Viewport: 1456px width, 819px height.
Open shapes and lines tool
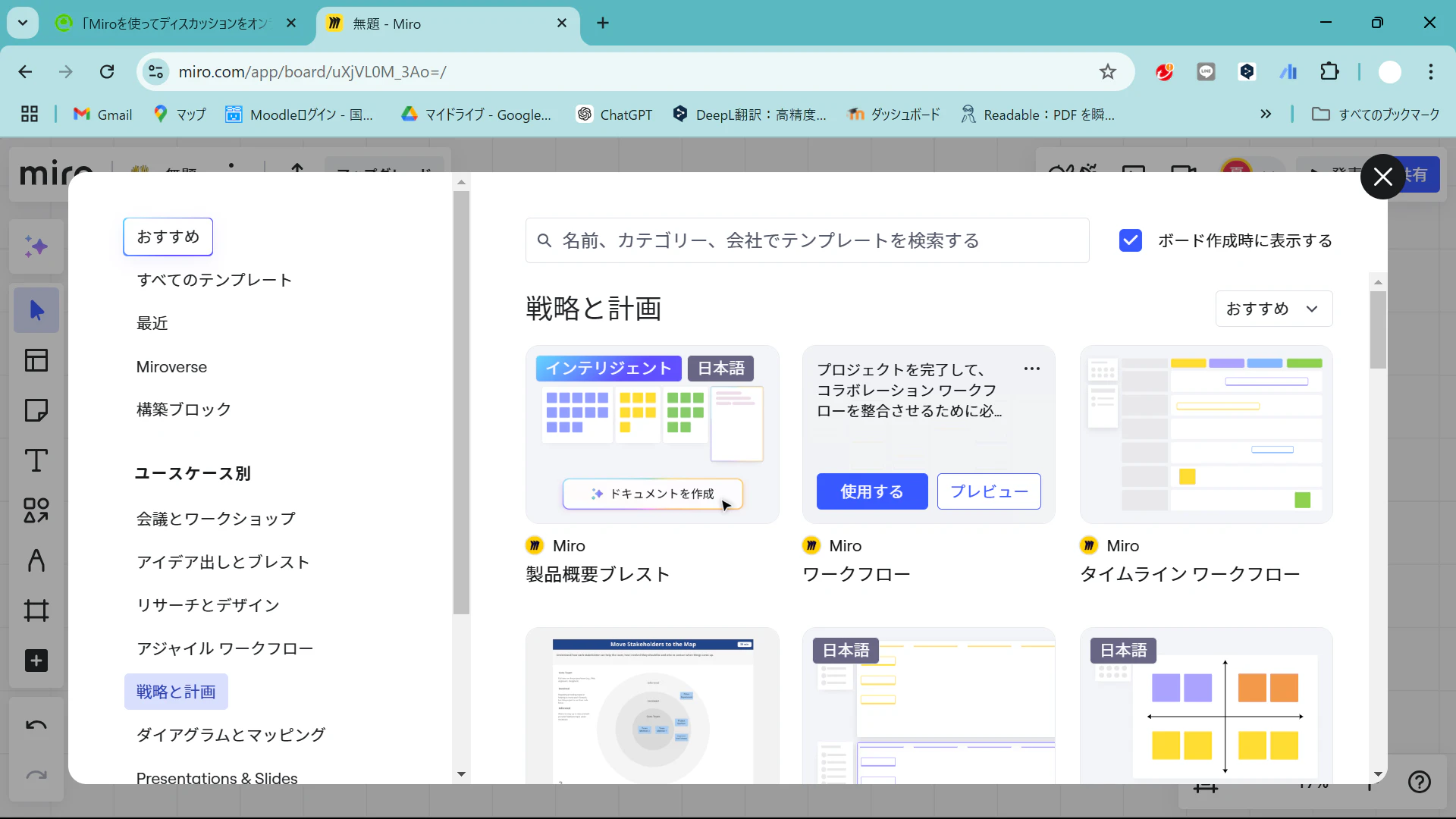36,510
